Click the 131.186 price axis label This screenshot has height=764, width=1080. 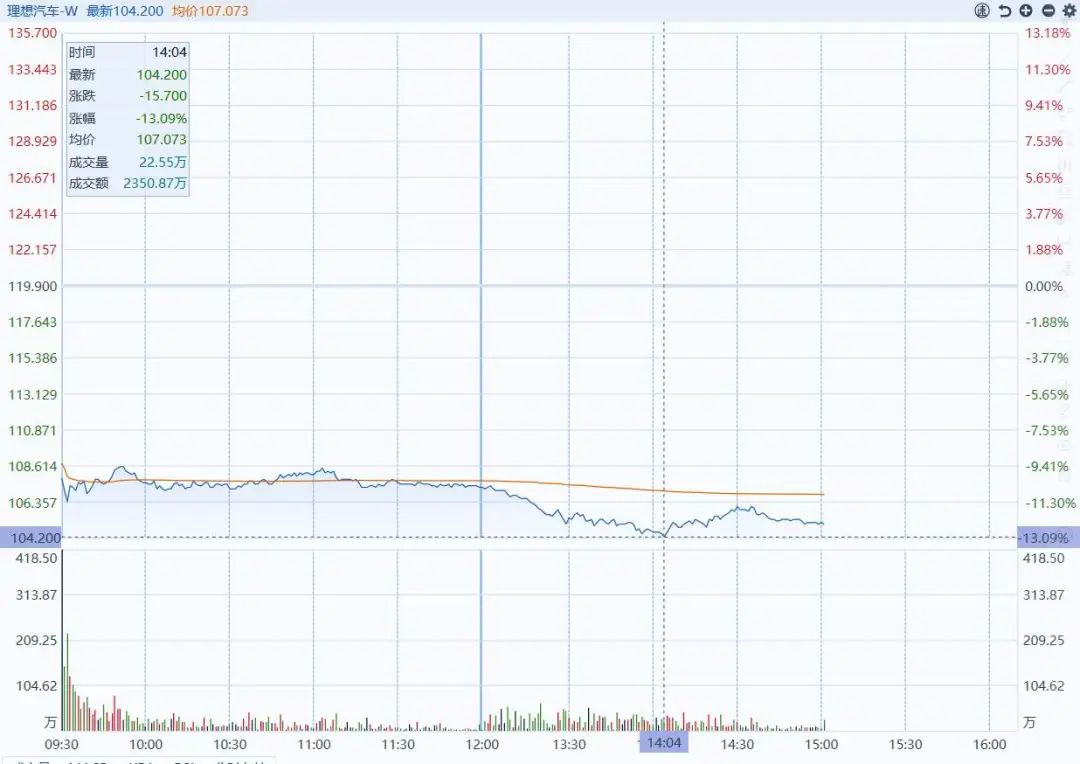click(x=32, y=105)
